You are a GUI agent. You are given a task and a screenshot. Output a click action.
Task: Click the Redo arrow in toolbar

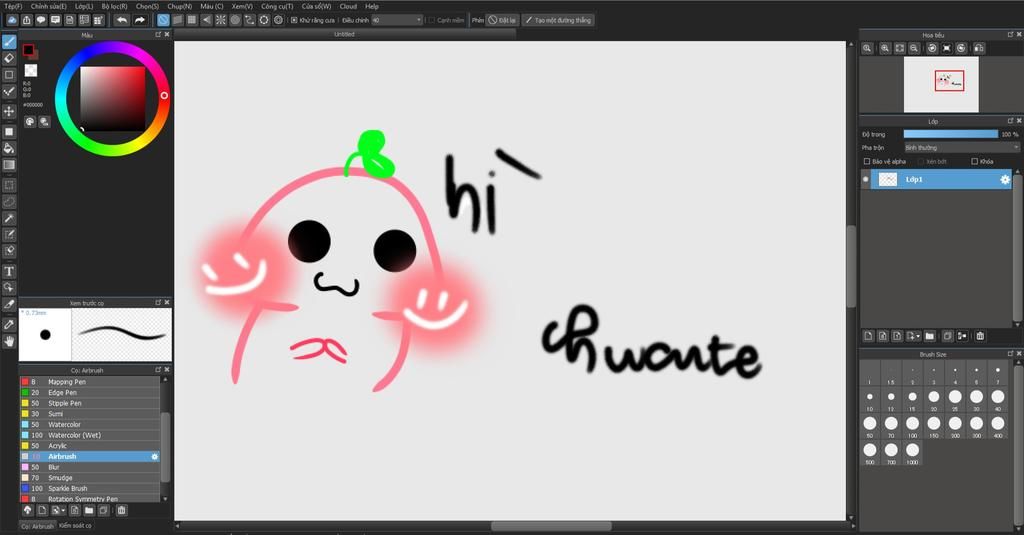tap(139, 20)
